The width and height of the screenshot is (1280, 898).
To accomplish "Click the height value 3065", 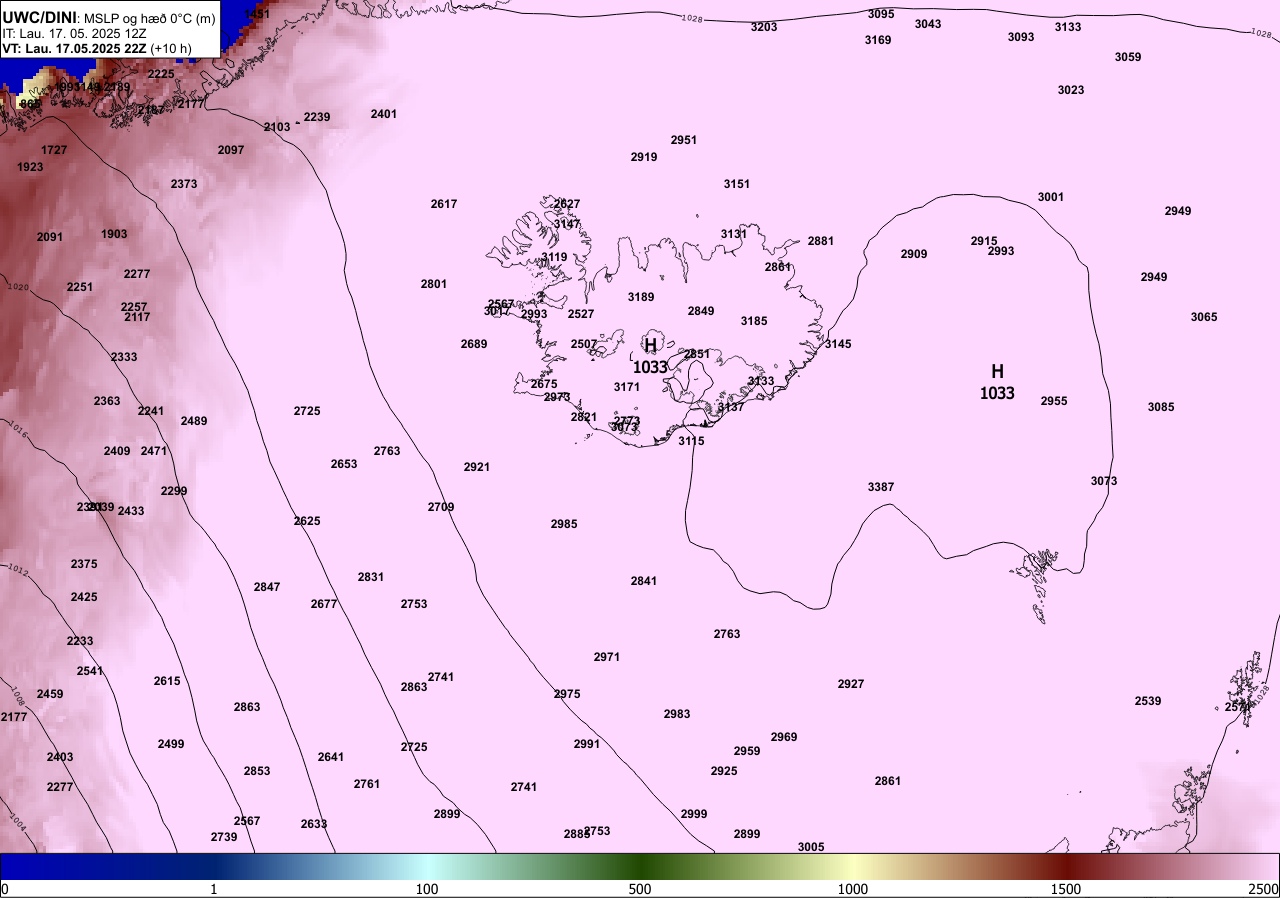I will tap(1204, 317).
